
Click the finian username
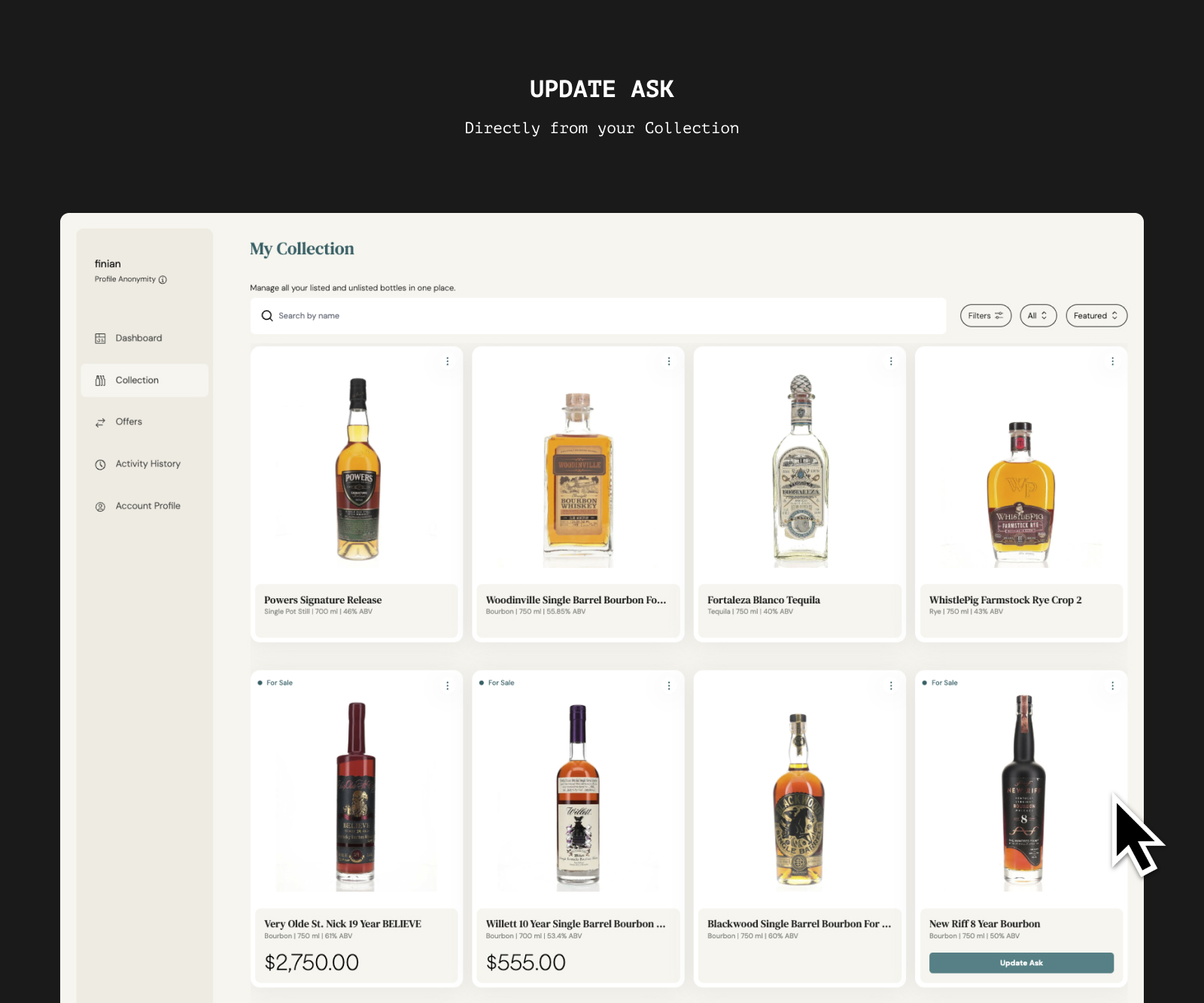[108, 264]
